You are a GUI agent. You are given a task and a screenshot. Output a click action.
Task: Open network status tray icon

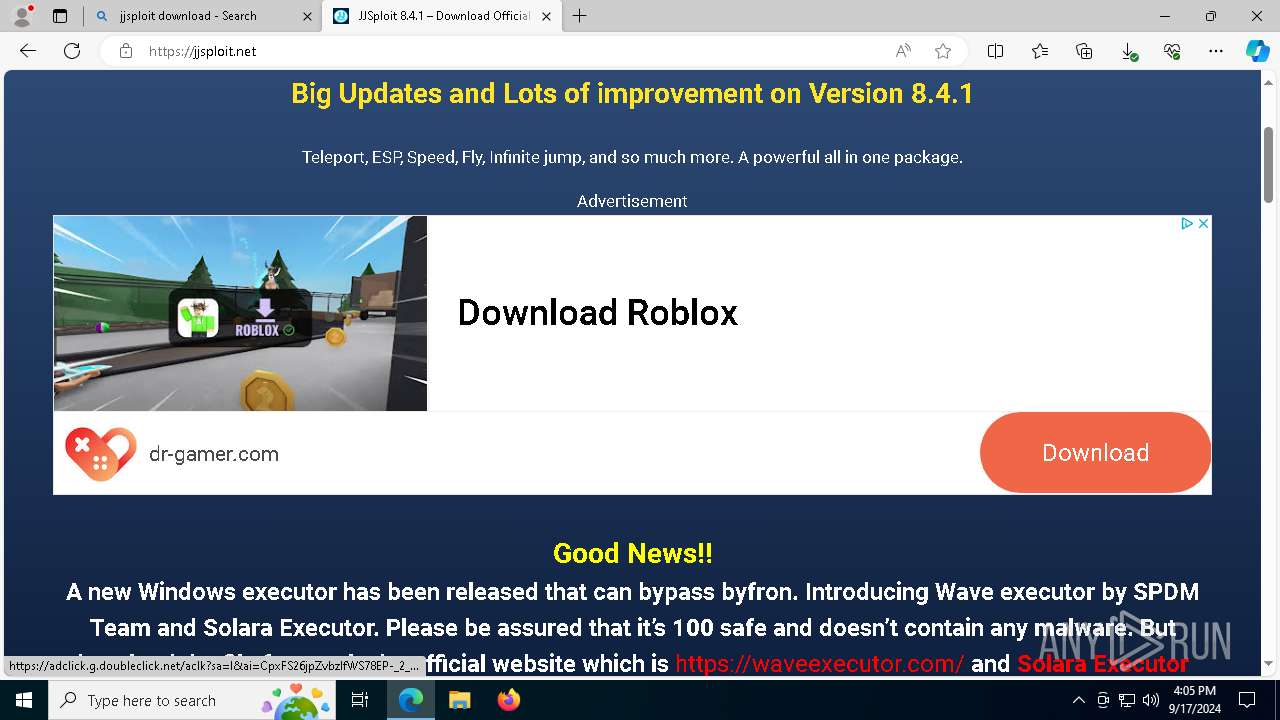[x=1127, y=700]
